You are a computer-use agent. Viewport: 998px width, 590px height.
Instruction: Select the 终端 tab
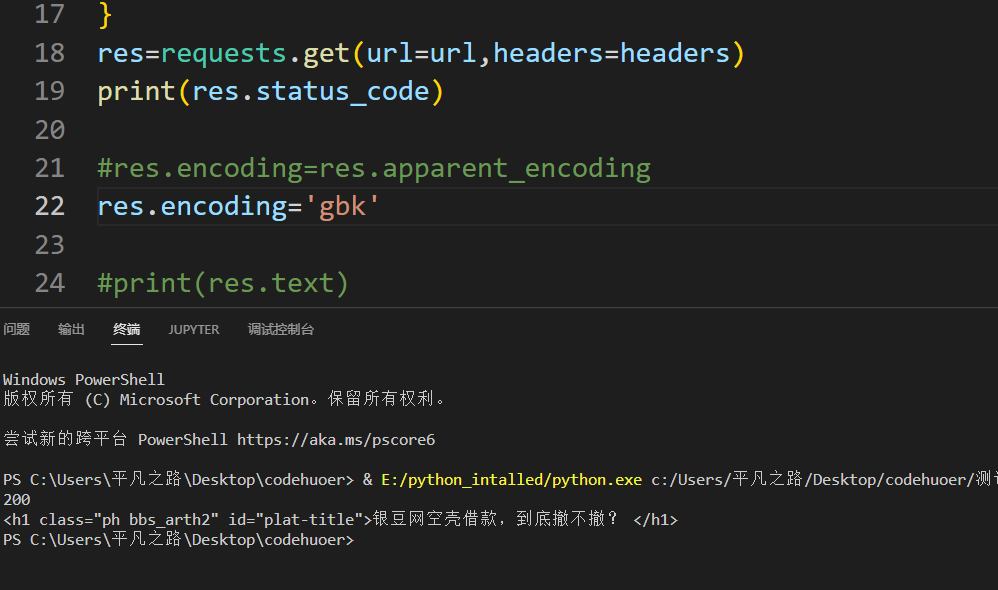127,329
